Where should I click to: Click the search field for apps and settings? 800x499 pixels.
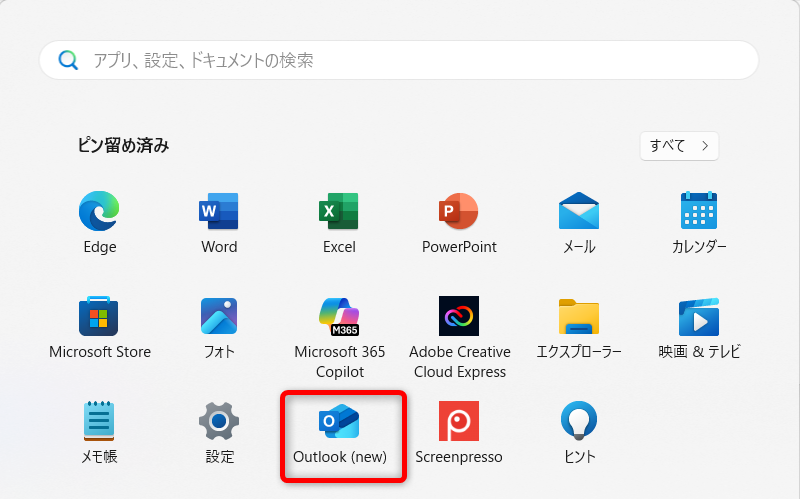tap(400, 60)
